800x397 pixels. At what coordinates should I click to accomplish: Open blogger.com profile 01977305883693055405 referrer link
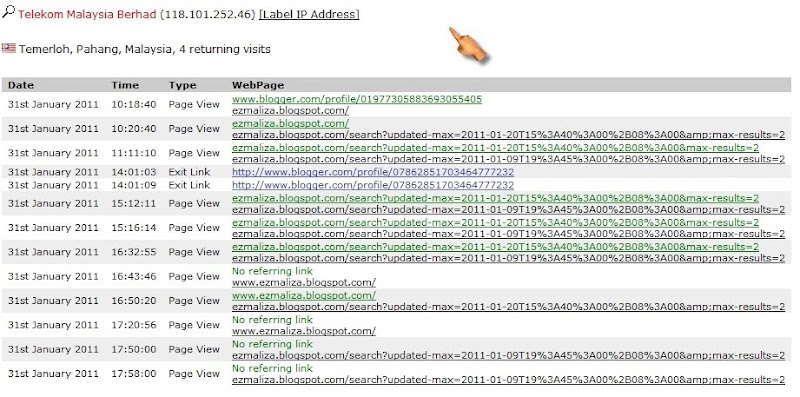point(357,99)
